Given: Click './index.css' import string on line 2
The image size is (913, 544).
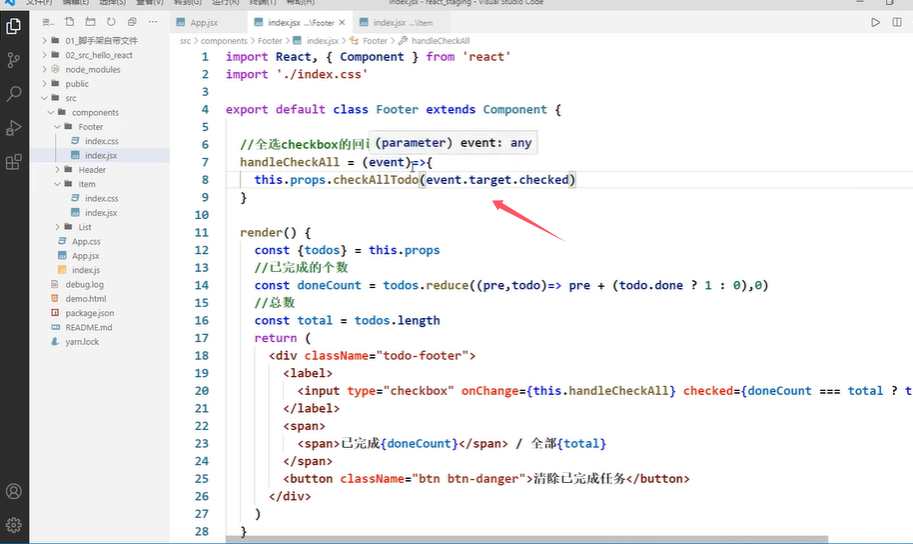Looking at the screenshot, I should click(322, 75).
